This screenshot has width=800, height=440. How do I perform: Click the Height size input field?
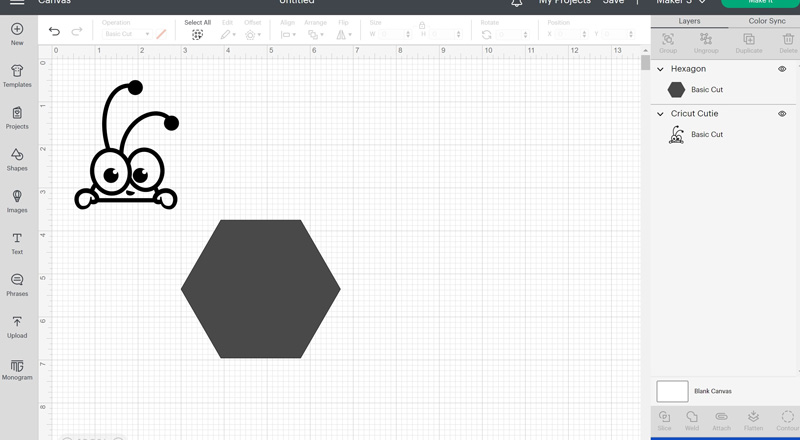point(445,34)
